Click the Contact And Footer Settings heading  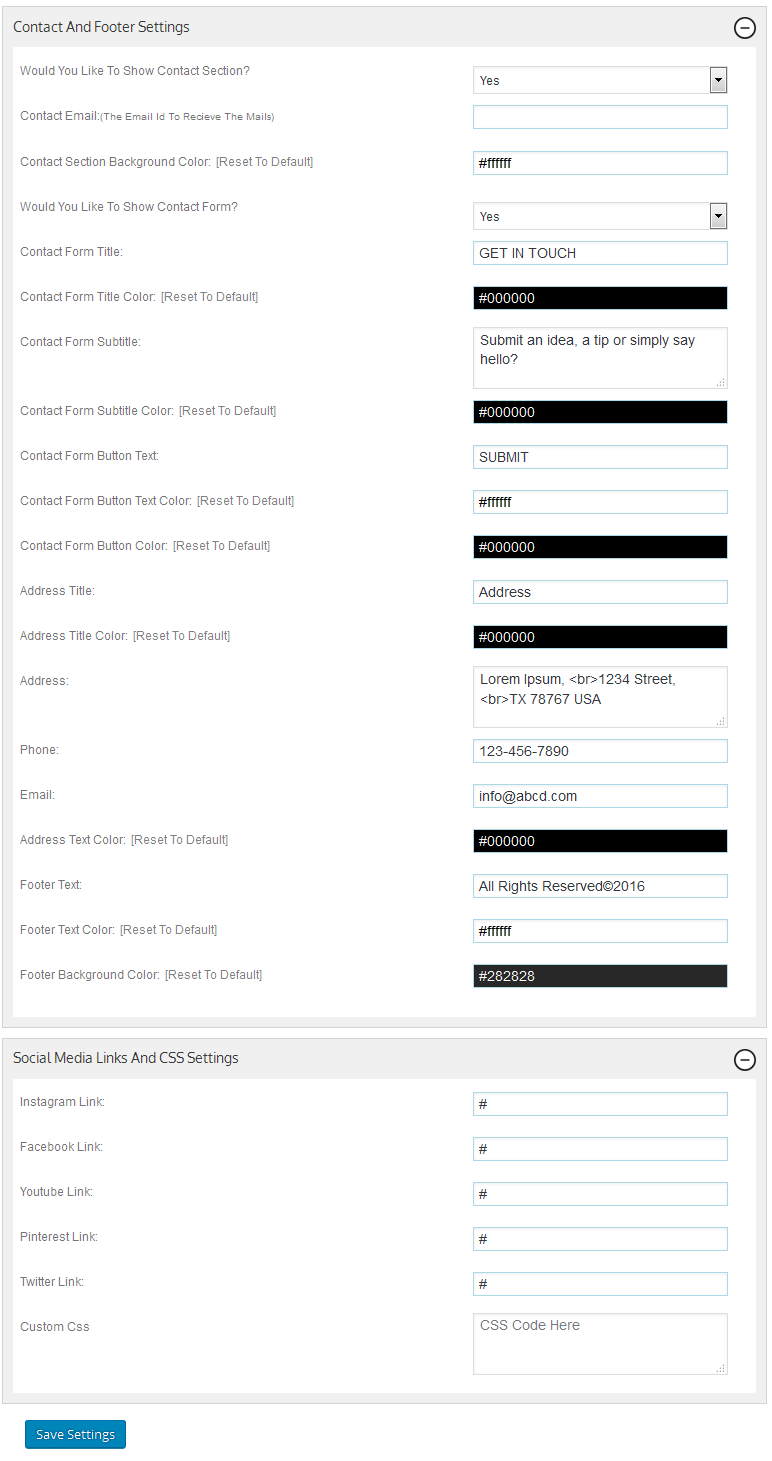click(101, 27)
